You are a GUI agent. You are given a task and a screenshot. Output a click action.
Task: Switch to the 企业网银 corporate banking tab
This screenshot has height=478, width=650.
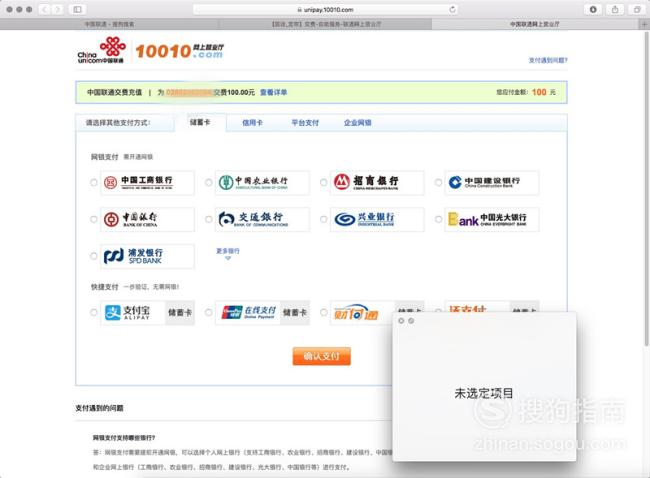358,123
